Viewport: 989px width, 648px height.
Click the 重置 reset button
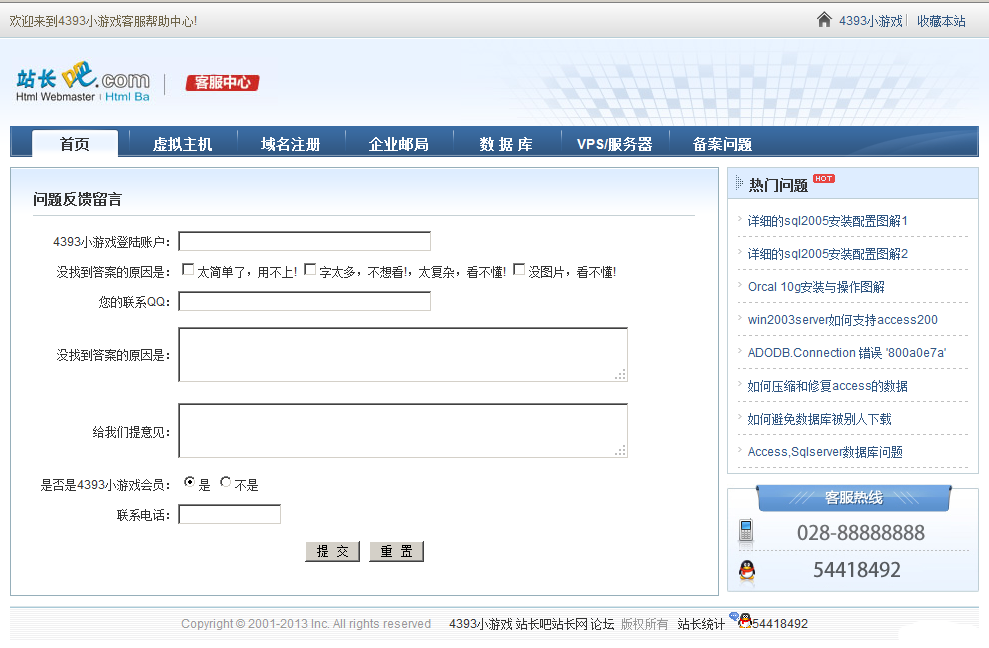click(396, 551)
